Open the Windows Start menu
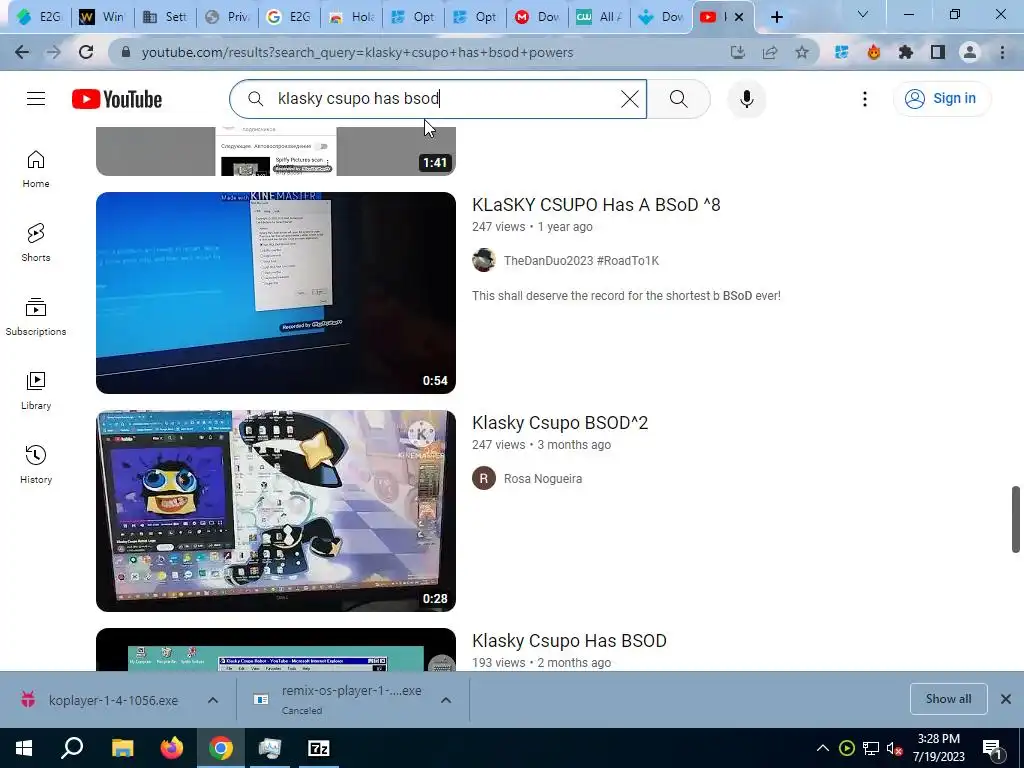The width and height of the screenshot is (1024, 768). [x=24, y=748]
